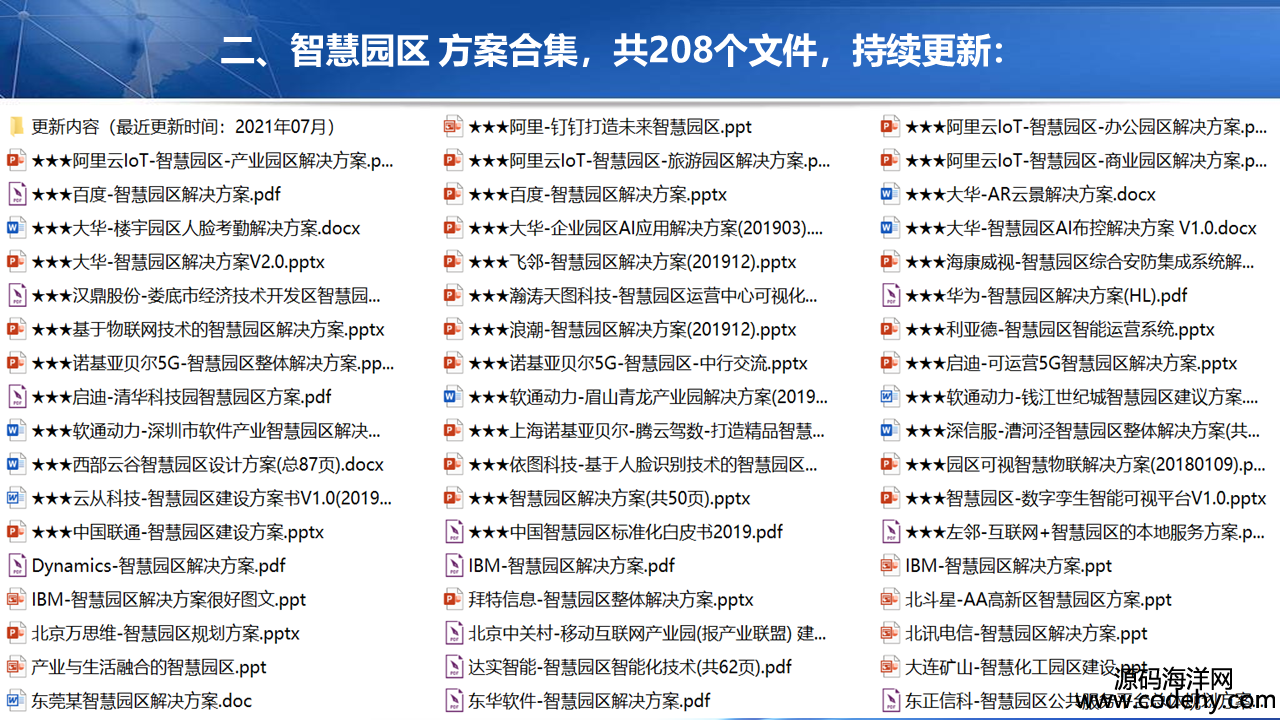The image size is (1280, 720).
Task: Click Word icon of 西部云谷智慧园区设计方案 file
Action: tap(16, 464)
